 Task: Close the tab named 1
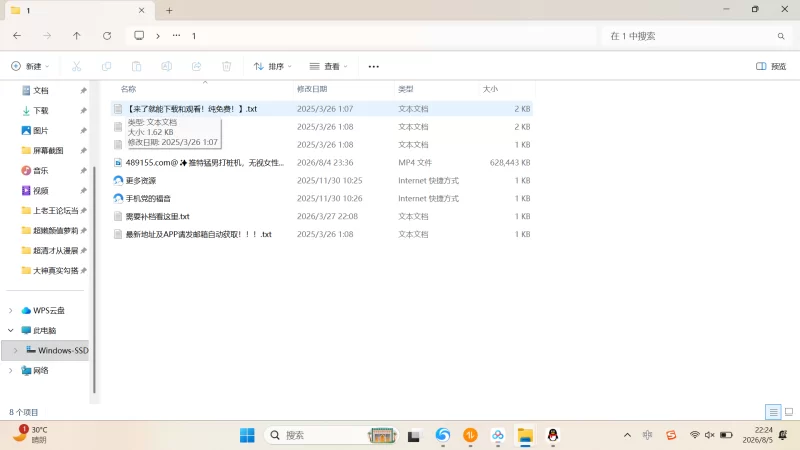tap(141, 10)
